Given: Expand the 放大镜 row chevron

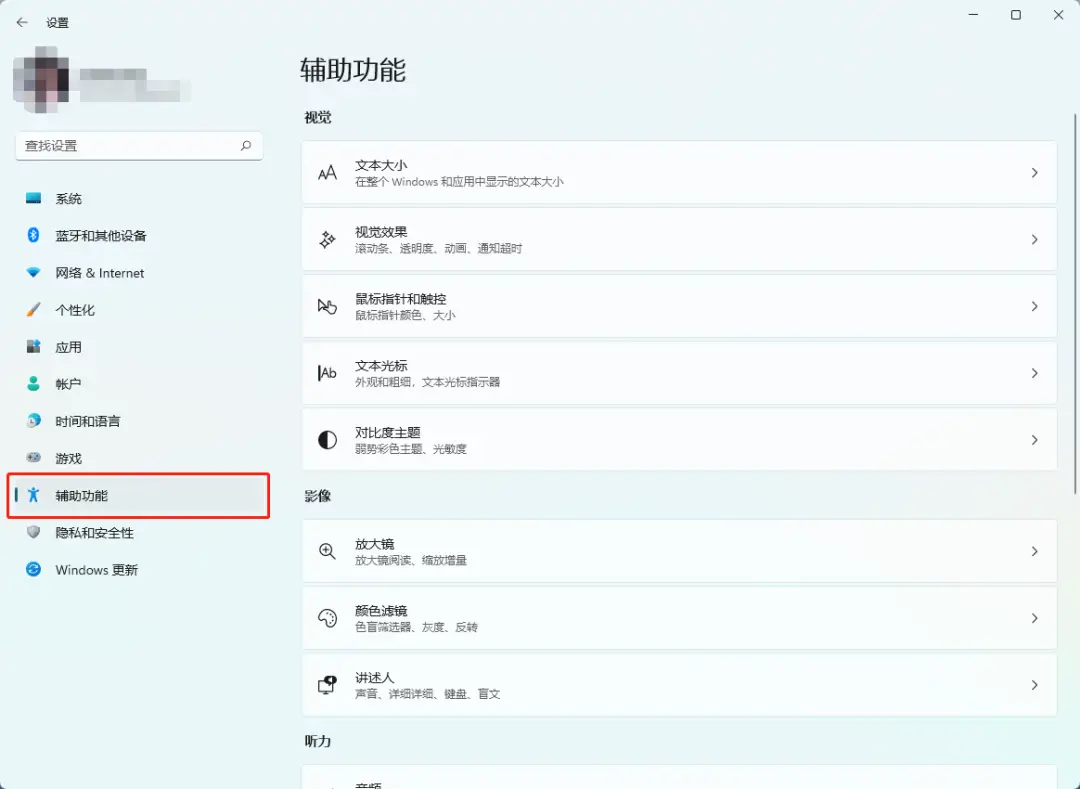Looking at the screenshot, I should pyautogui.click(x=1034, y=551).
